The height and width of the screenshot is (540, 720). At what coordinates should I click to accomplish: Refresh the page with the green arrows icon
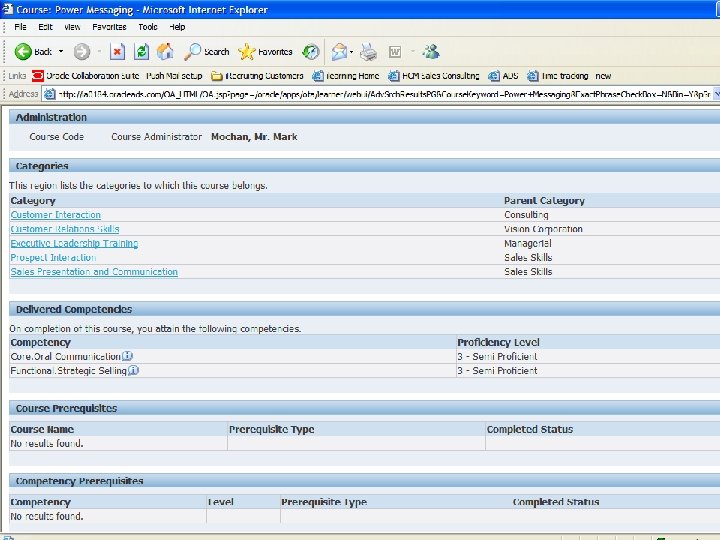point(141,51)
